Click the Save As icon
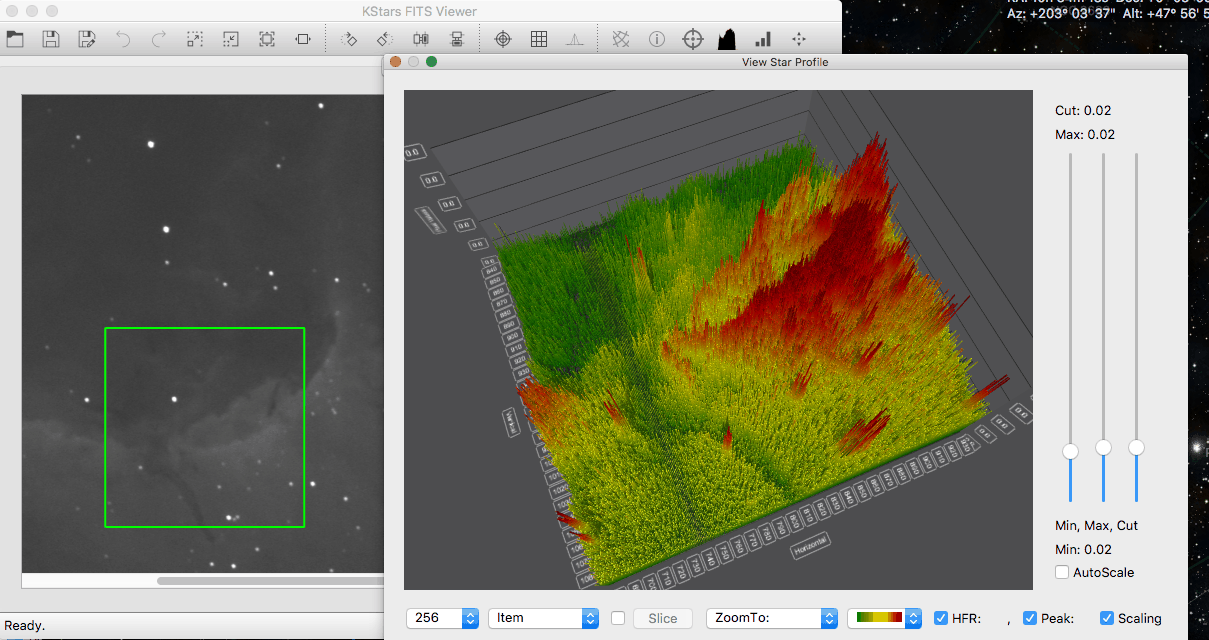This screenshot has width=1209, height=640. tap(87, 39)
